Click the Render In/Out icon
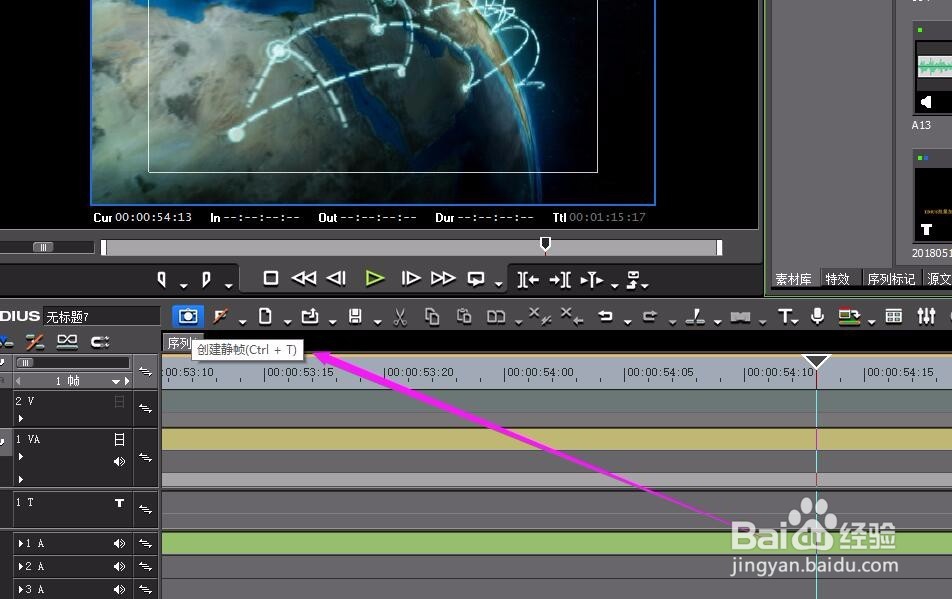The height and width of the screenshot is (599, 952). pyautogui.click(x=849, y=316)
